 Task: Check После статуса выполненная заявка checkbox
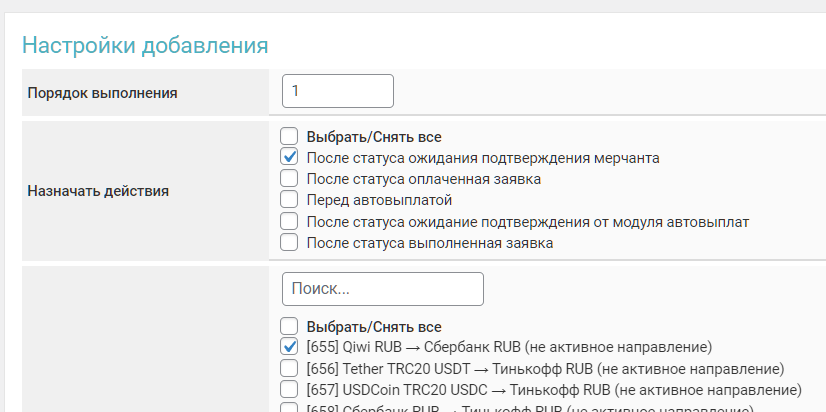pyautogui.click(x=289, y=242)
